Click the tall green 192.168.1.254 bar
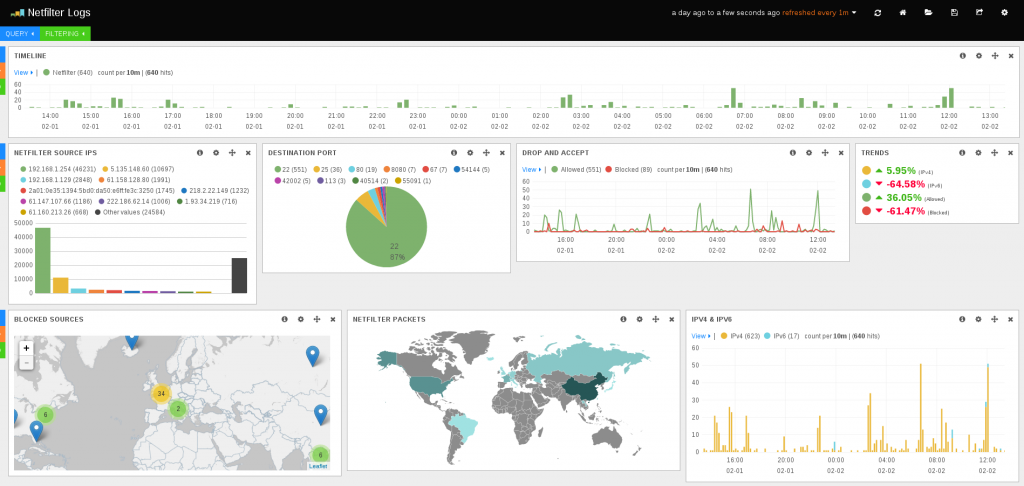The height and width of the screenshot is (486, 1024). pyautogui.click(x=42, y=260)
